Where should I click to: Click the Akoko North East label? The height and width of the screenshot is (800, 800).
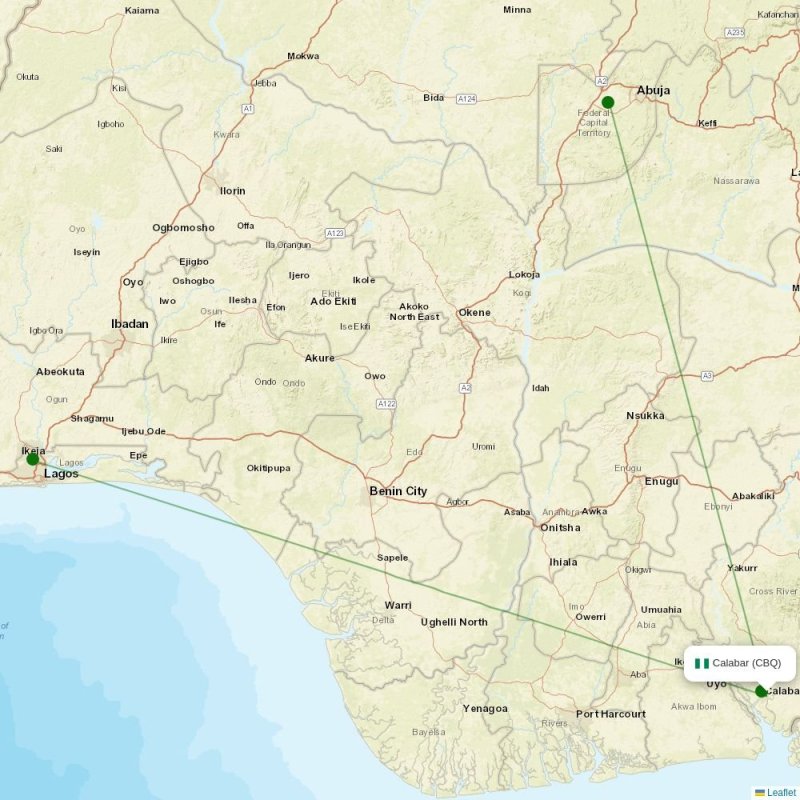pyautogui.click(x=414, y=312)
